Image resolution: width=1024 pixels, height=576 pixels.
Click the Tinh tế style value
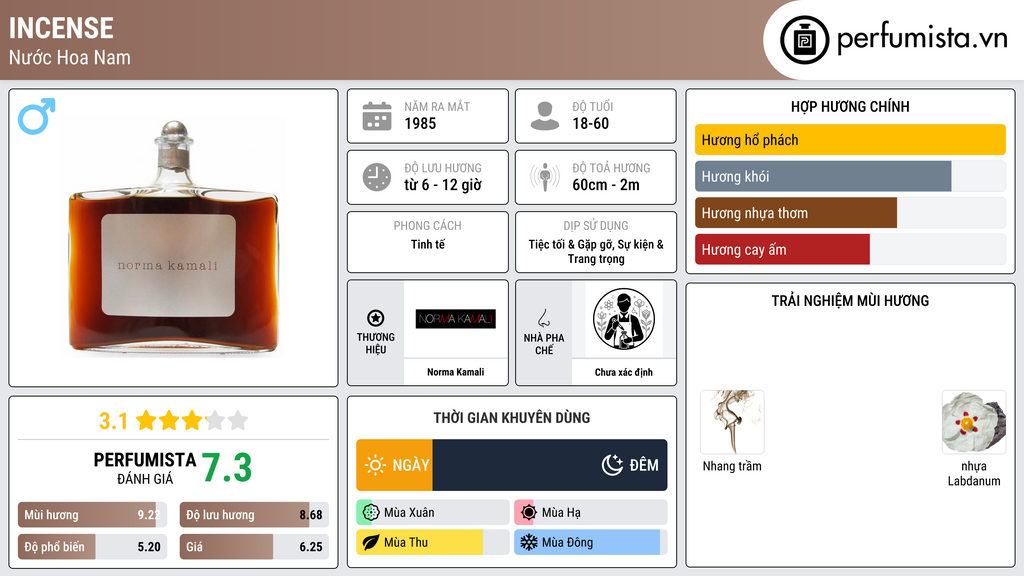[428, 244]
